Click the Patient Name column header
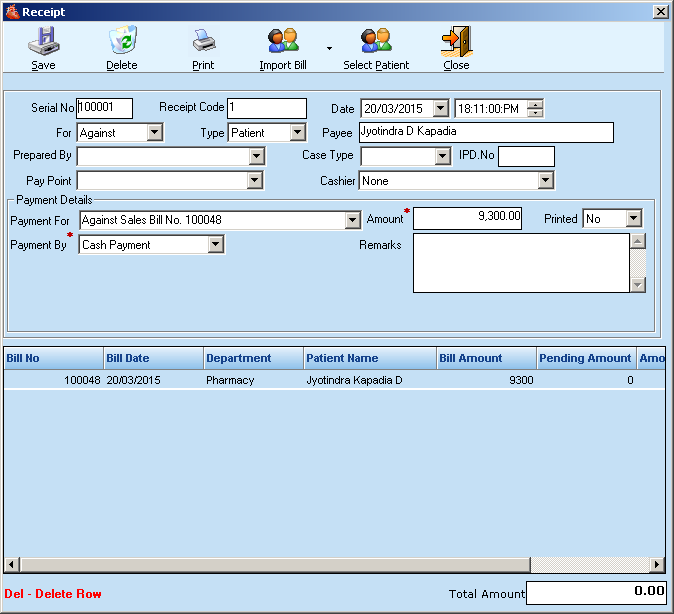Image resolution: width=674 pixels, height=614 pixels. tap(369, 358)
